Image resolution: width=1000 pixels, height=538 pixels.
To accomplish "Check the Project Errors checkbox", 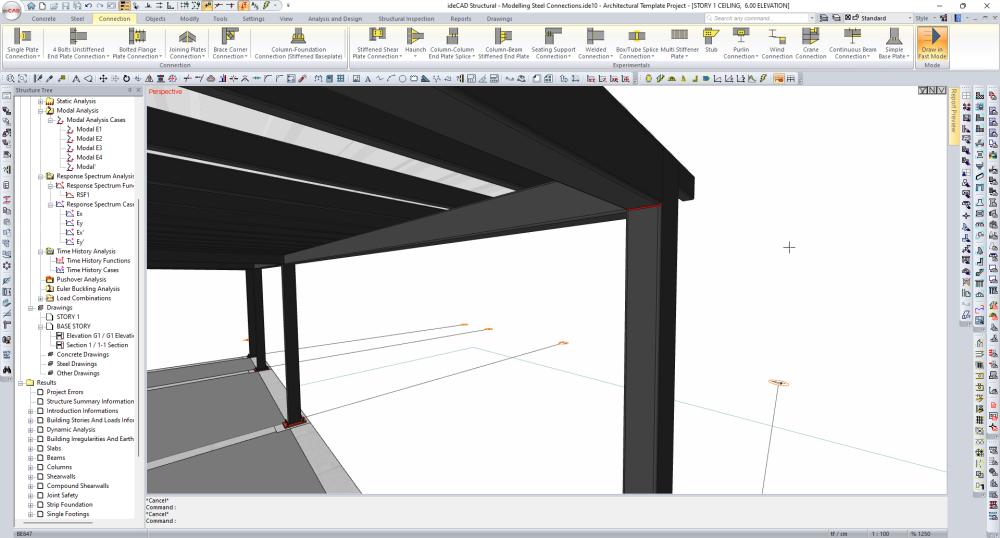I will (x=40, y=392).
